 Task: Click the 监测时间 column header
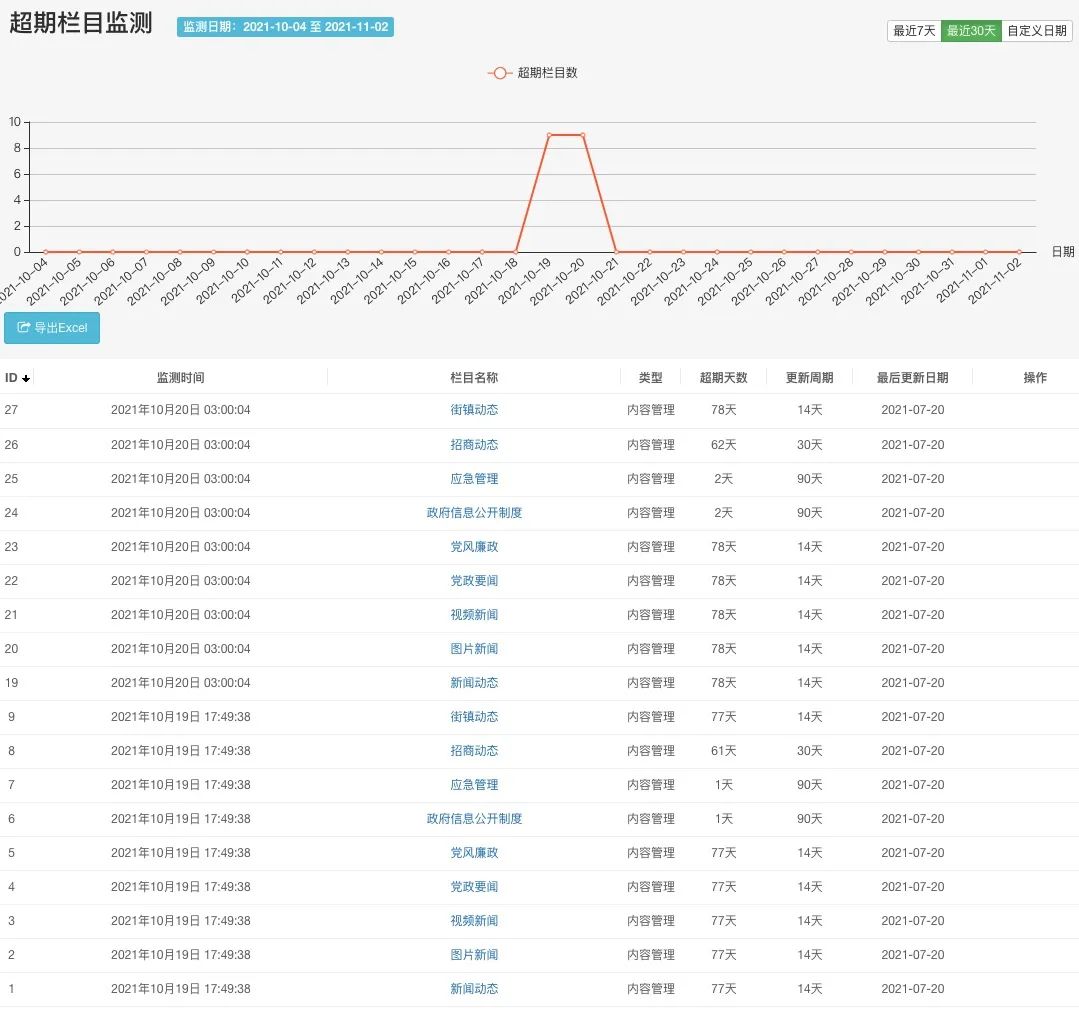[x=180, y=378]
